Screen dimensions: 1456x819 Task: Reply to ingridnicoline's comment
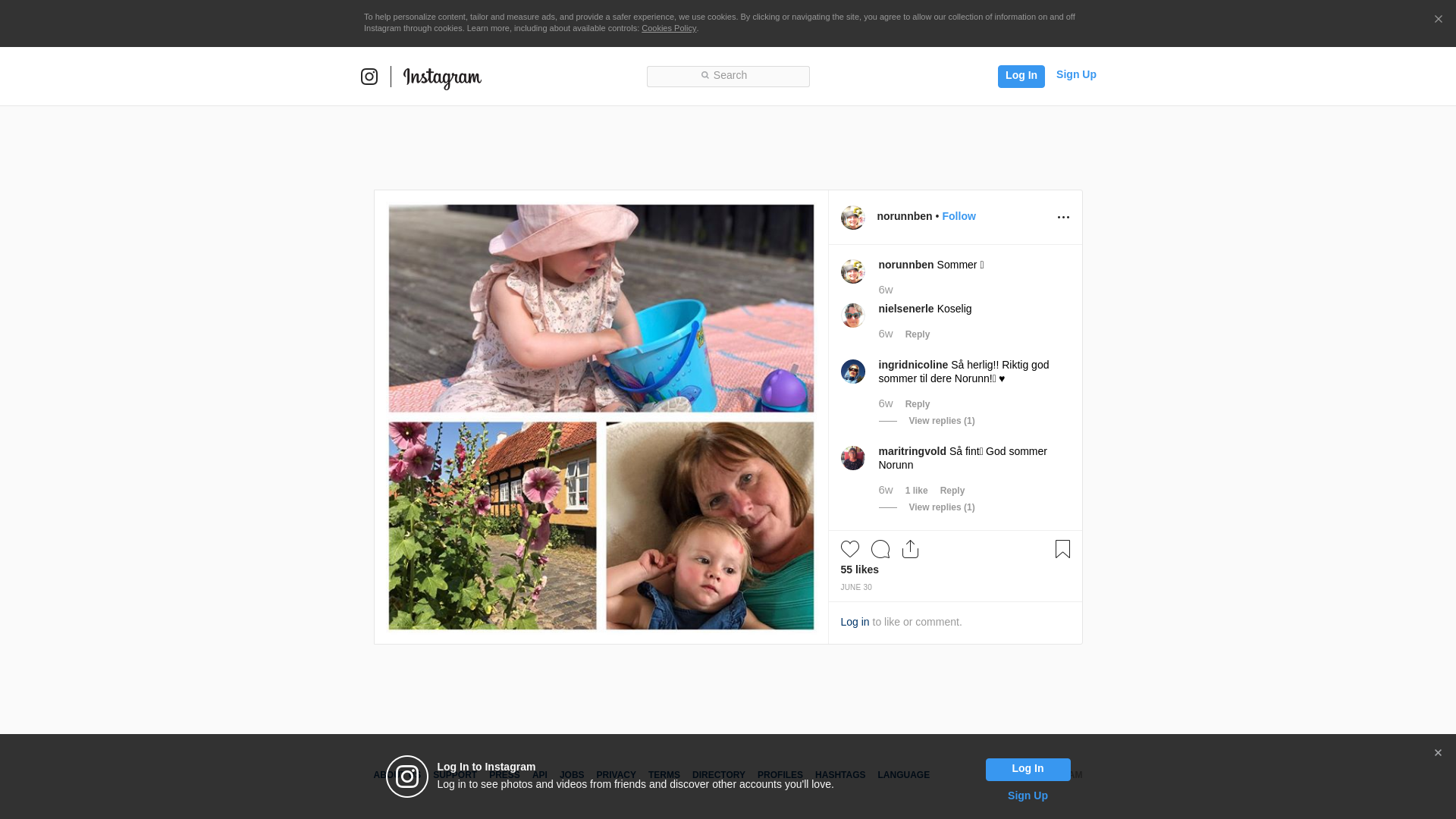click(x=918, y=404)
